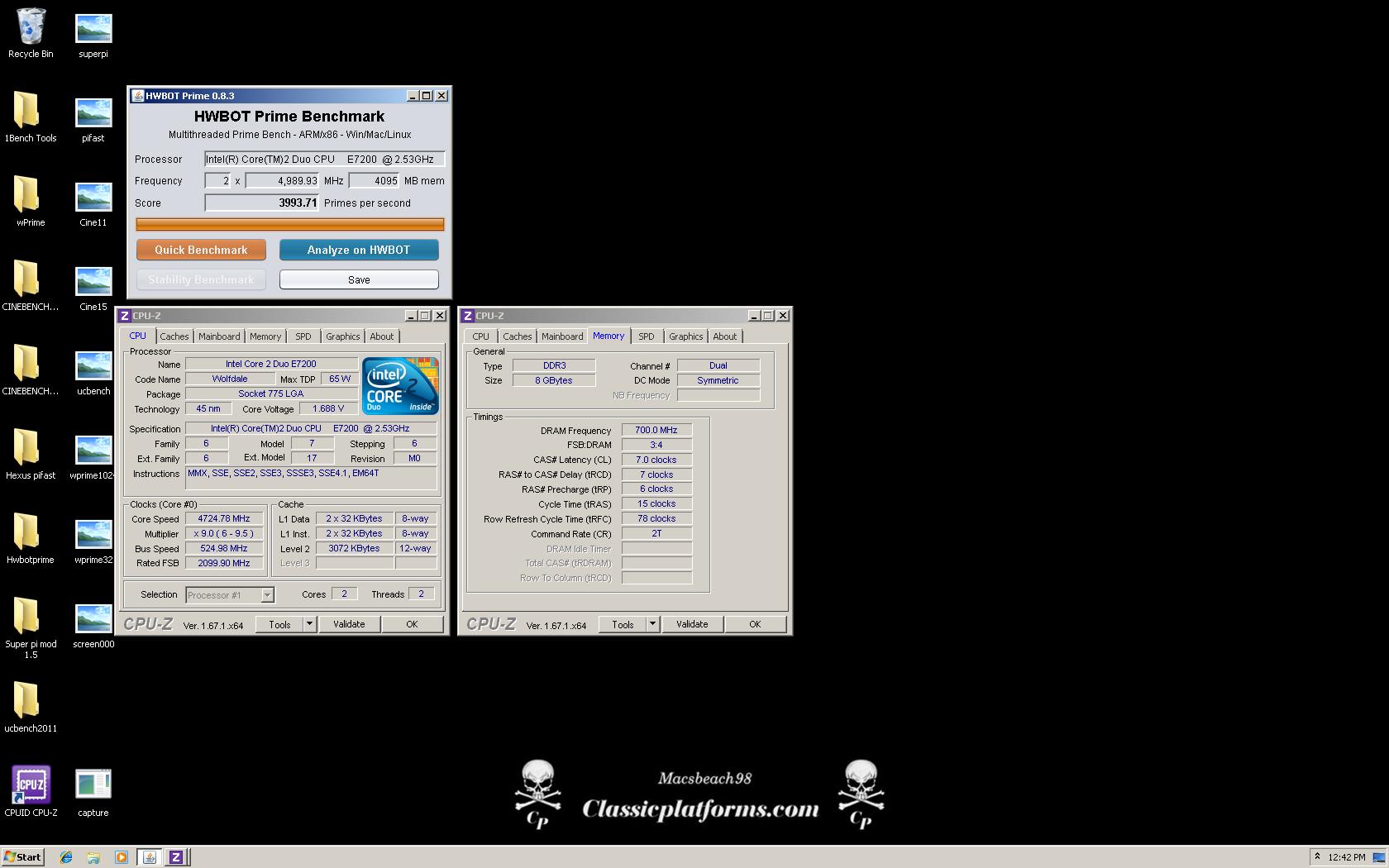
Task: Launch the CPUID CPU-Z shortcut
Action: pyautogui.click(x=31, y=792)
